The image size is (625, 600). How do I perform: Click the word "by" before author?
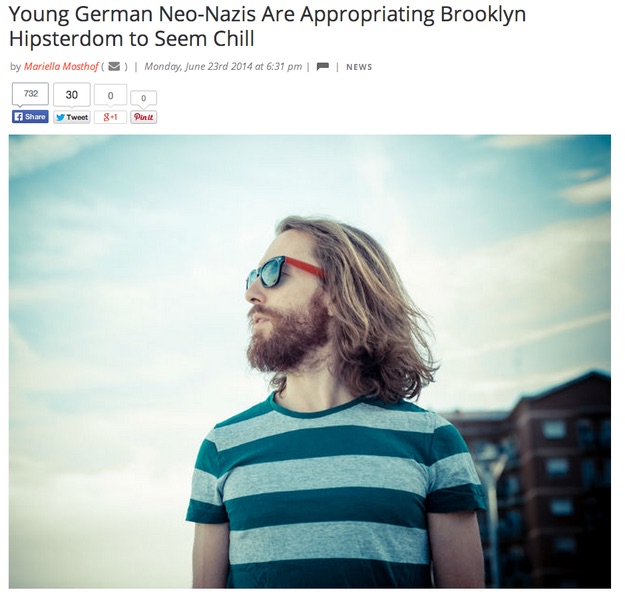point(15,67)
